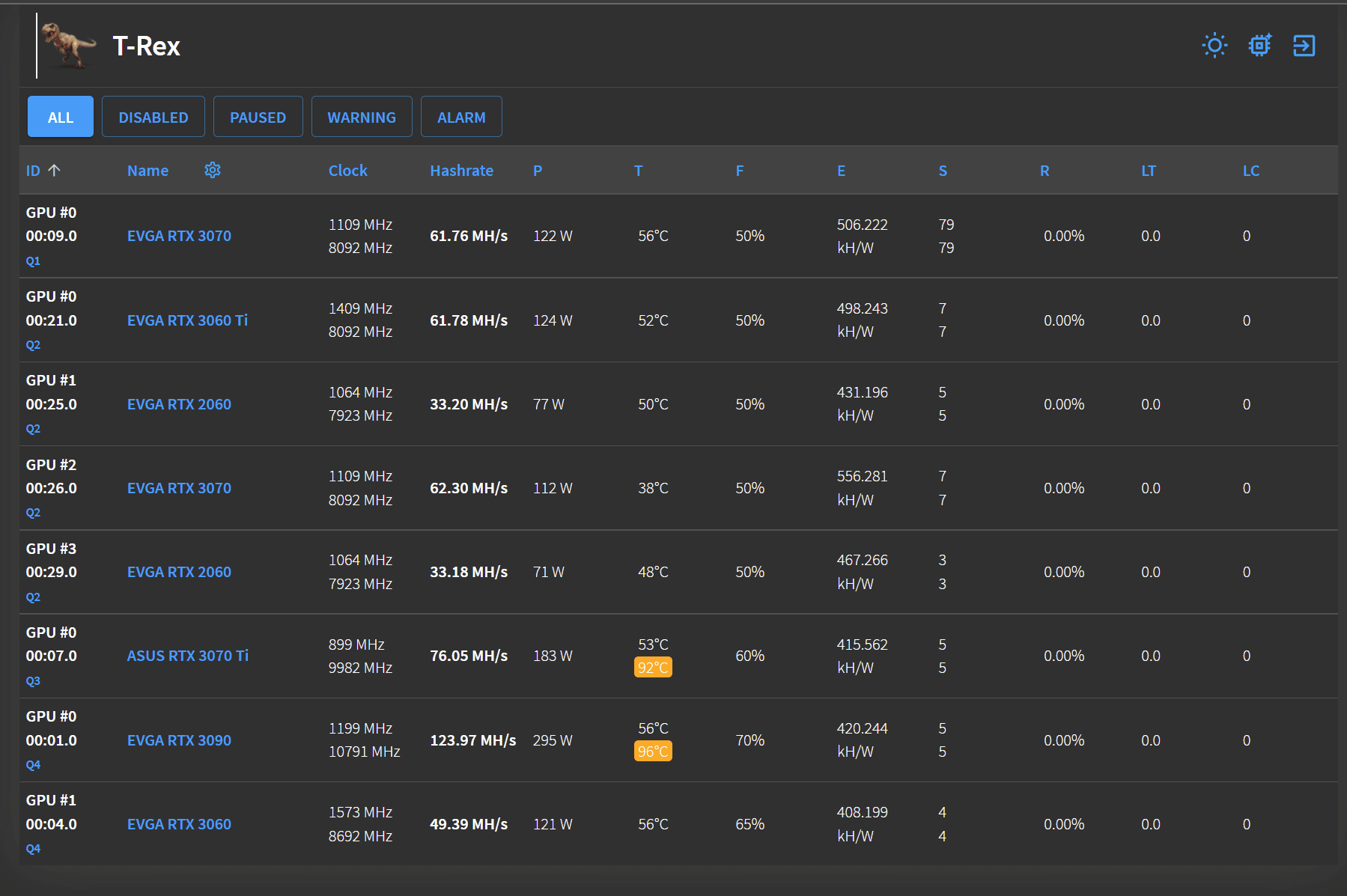Click the 77 W power reading
Image resolution: width=1347 pixels, height=896 pixels.
click(x=549, y=404)
